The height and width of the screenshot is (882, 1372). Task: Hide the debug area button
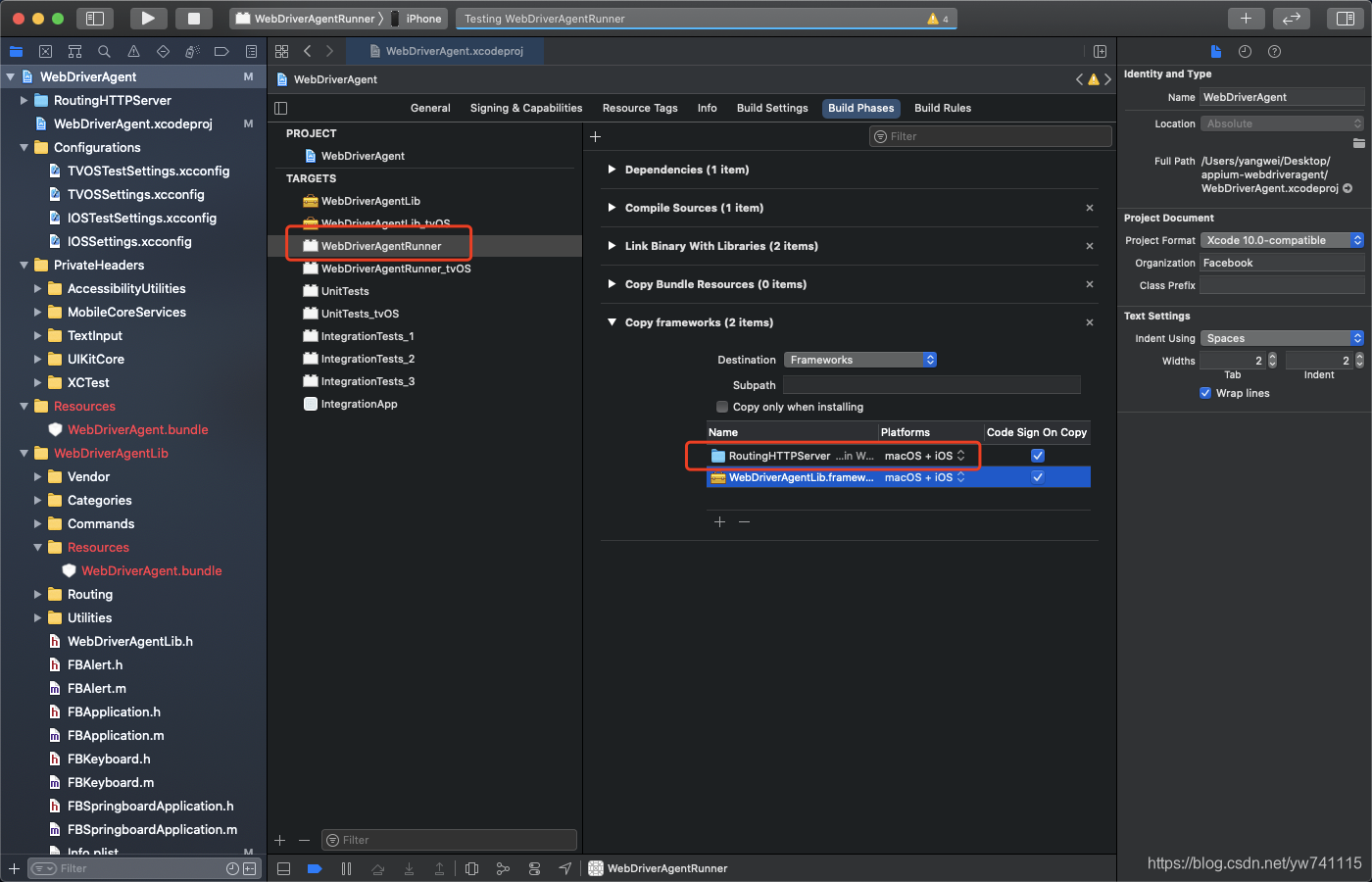[x=283, y=868]
